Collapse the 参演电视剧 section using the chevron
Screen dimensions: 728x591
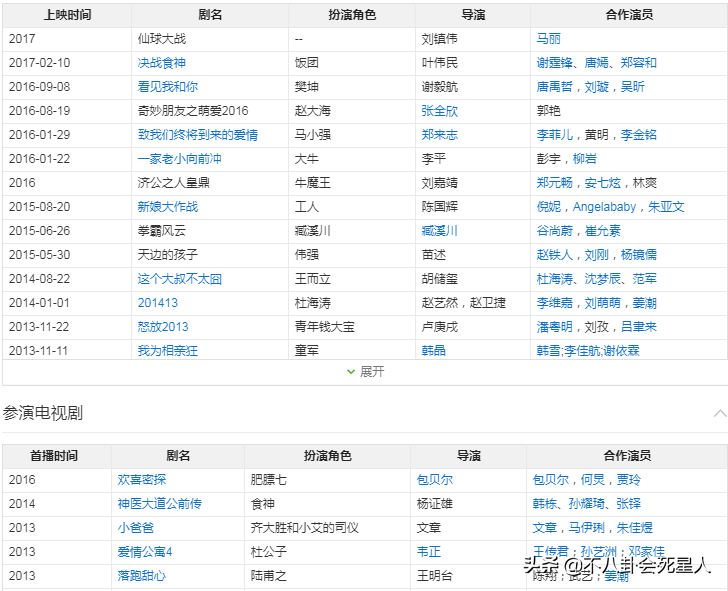(x=719, y=413)
